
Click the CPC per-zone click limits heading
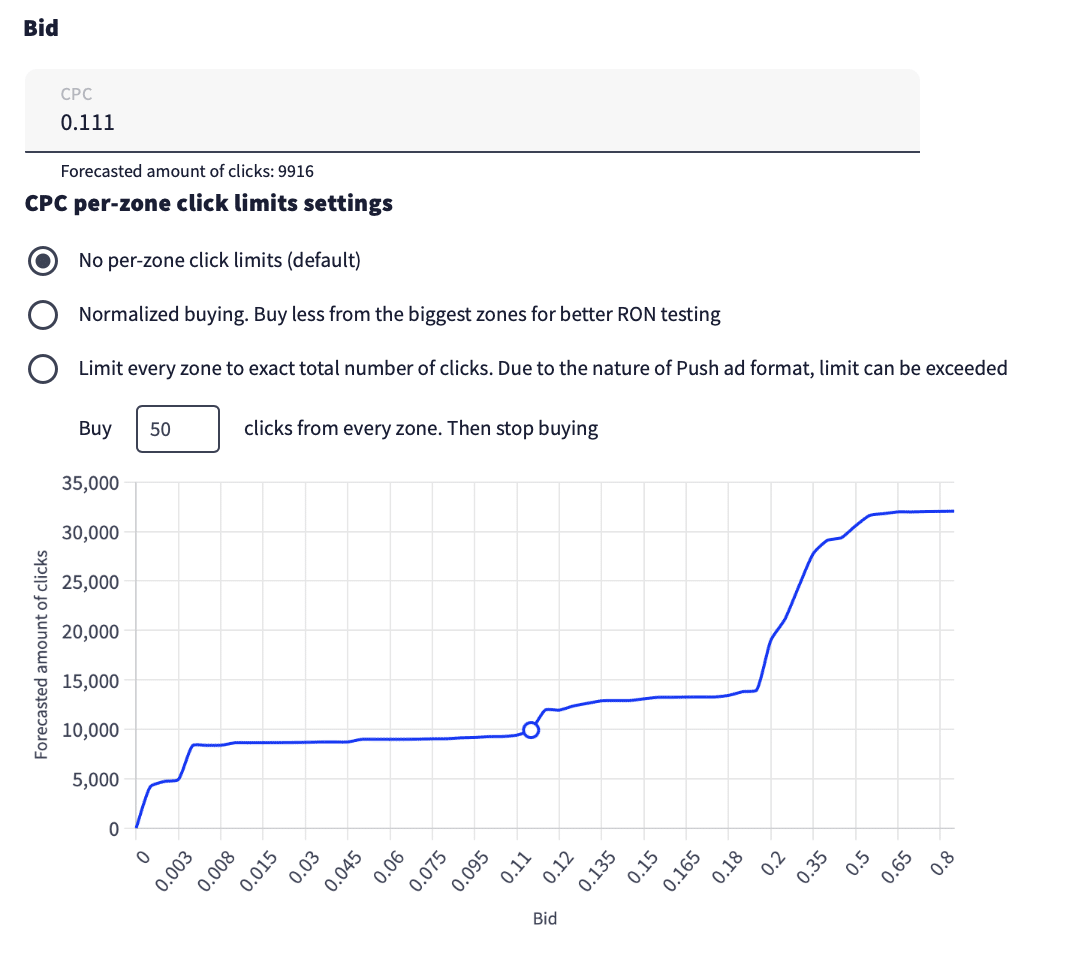pos(208,204)
